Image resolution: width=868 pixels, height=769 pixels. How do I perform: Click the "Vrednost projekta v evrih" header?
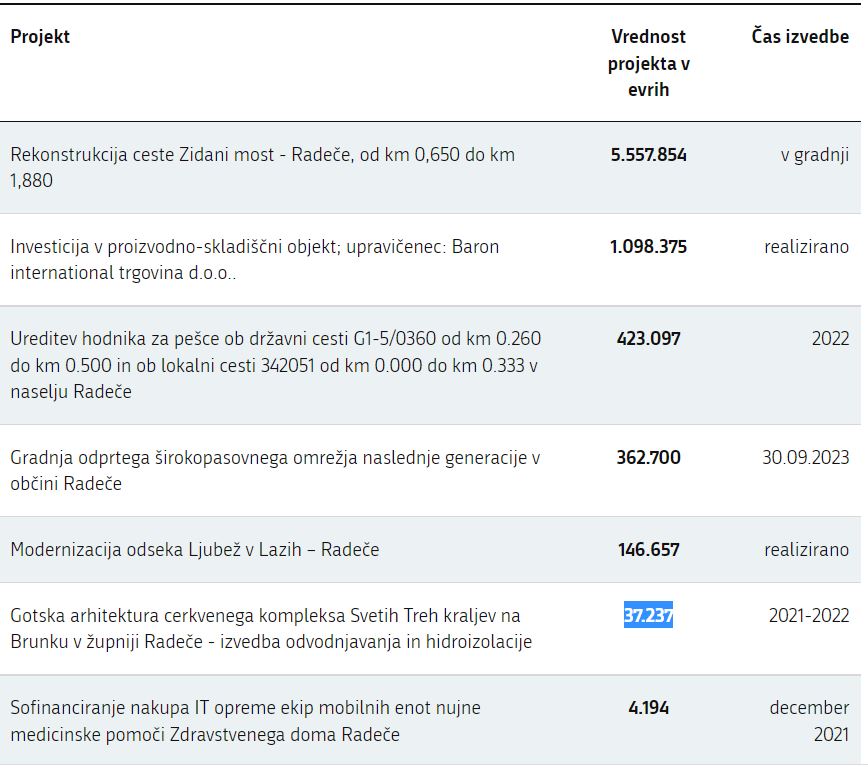pyautogui.click(x=648, y=63)
